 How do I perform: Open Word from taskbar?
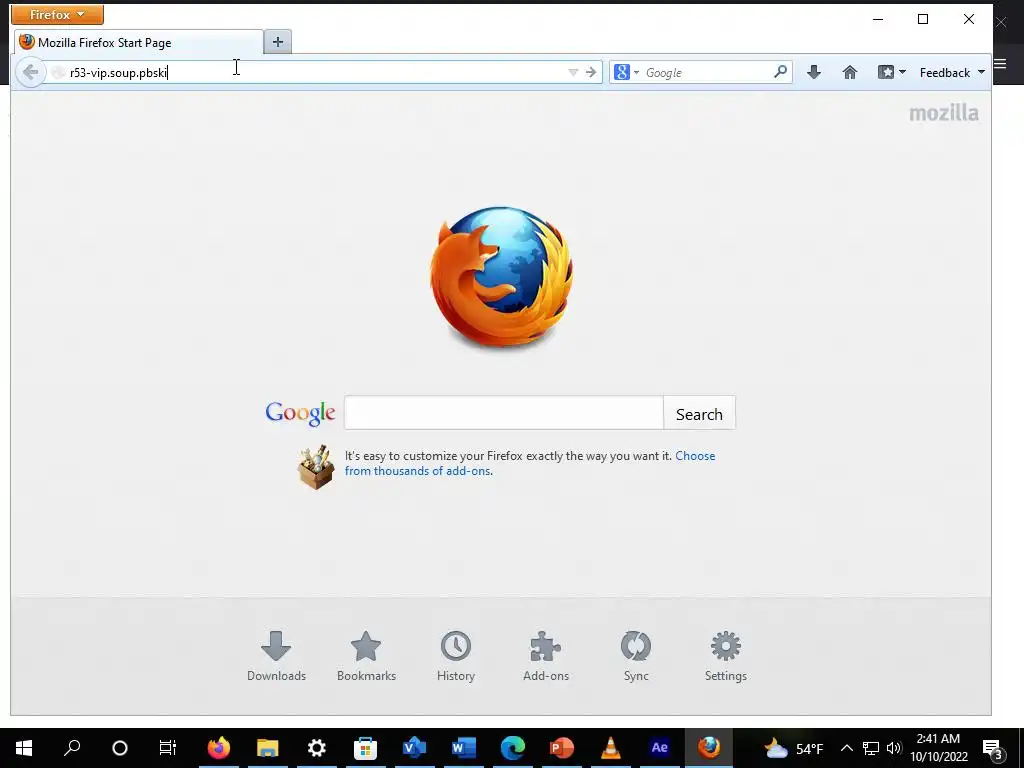pyautogui.click(x=464, y=748)
